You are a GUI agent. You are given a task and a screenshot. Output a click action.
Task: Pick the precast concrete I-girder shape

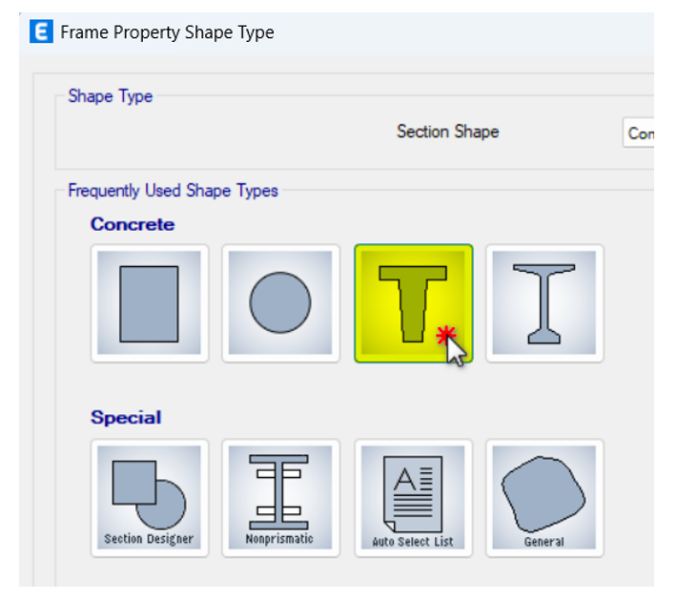544,303
